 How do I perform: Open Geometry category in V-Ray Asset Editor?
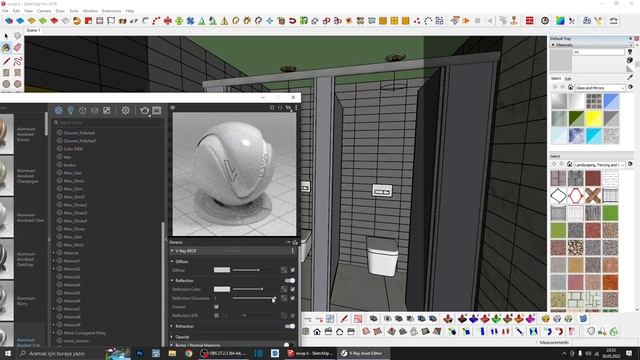(x=82, y=110)
